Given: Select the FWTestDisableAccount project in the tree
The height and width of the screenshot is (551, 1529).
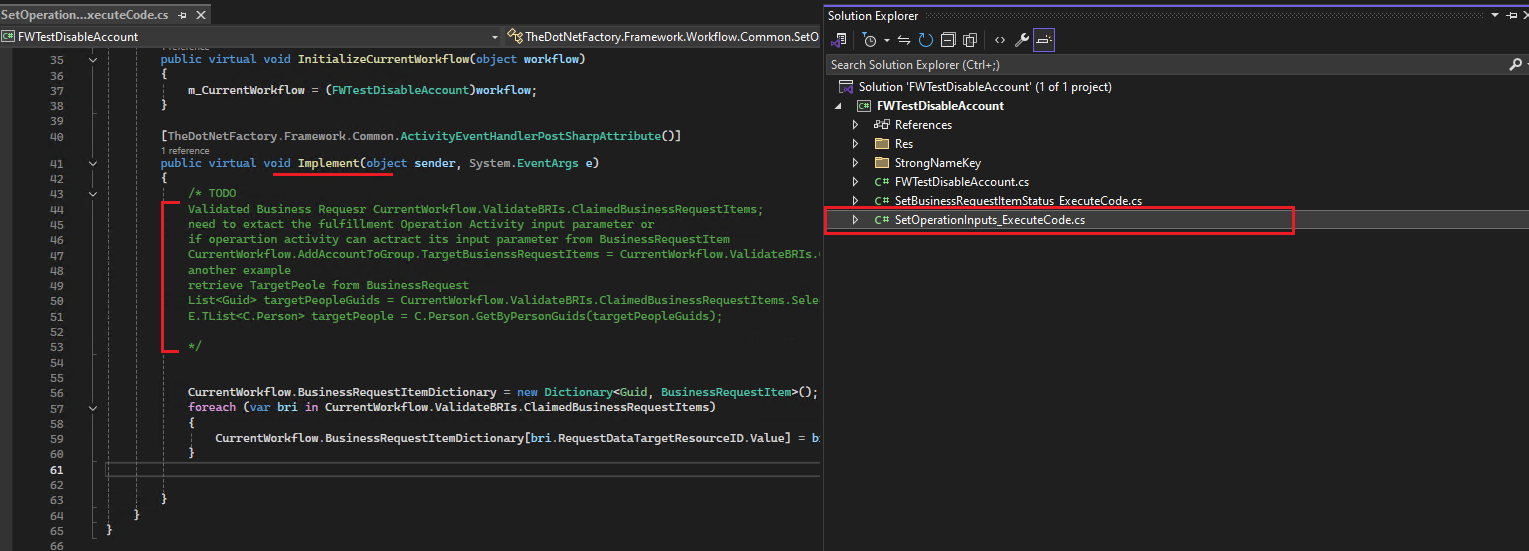Looking at the screenshot, I should pos(940,106).
